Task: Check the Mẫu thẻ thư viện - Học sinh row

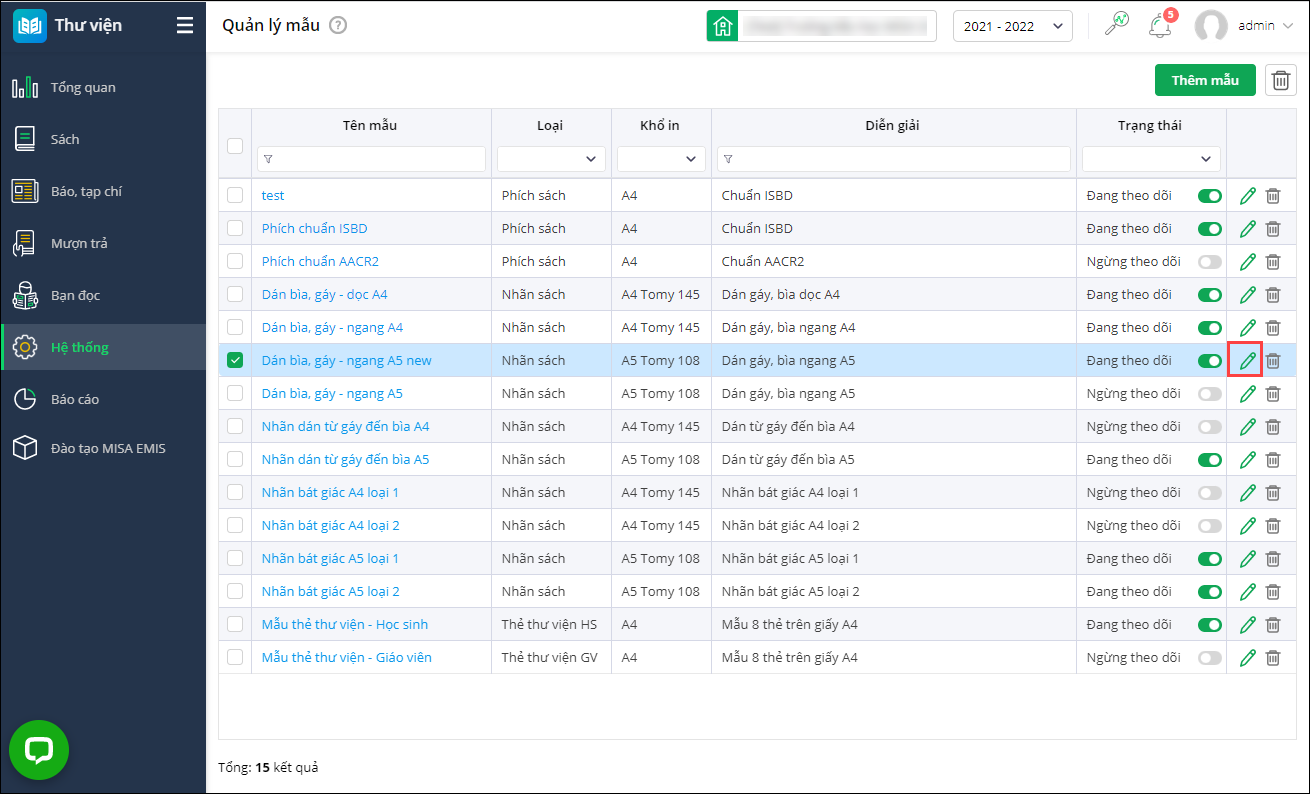Action: (235, 625)
